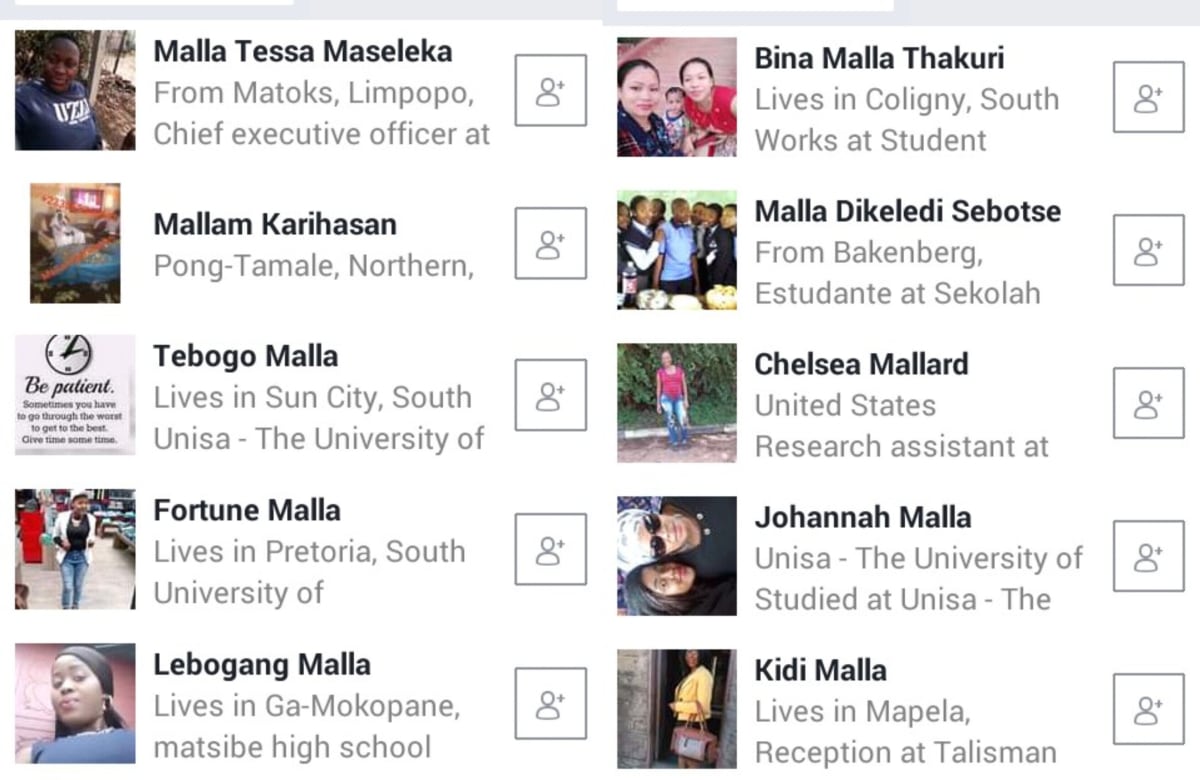The height and width of the screenshot is (780, 1200).
Task: Send friend request to Tebogo Malla
Action: 550,396
